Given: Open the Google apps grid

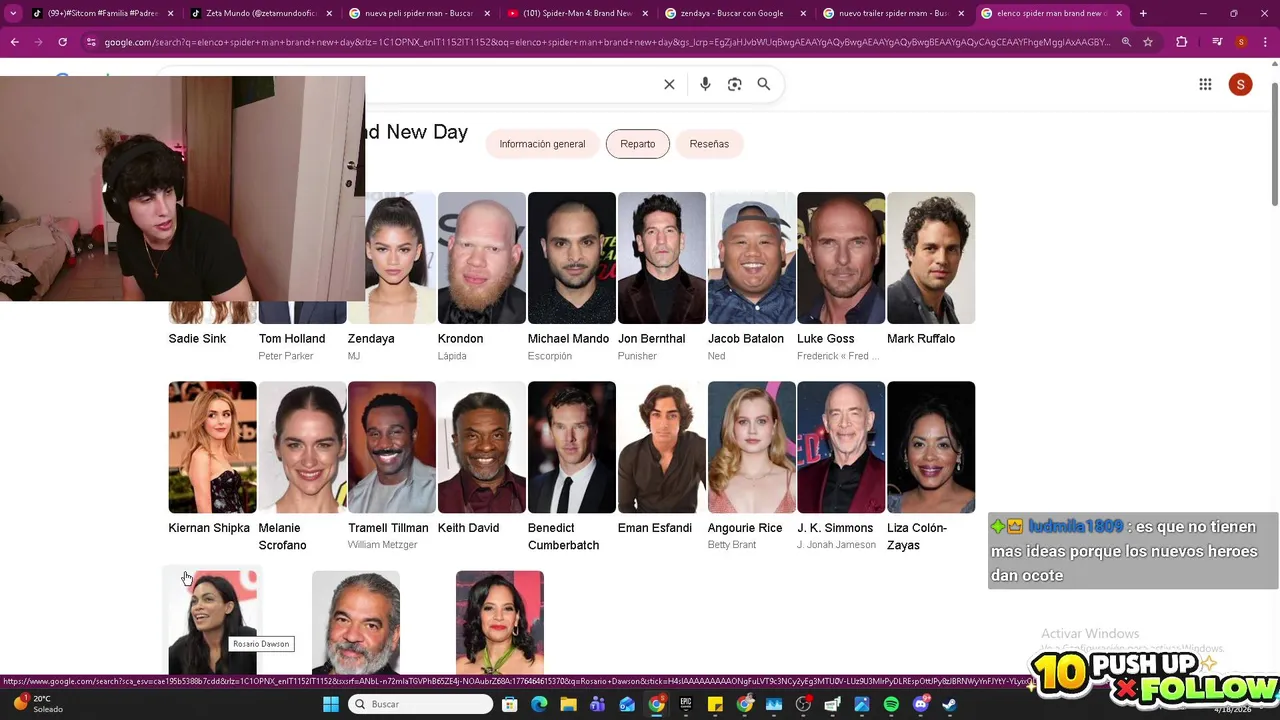Looking at the screenshot, I should [x=1205, y=84].
